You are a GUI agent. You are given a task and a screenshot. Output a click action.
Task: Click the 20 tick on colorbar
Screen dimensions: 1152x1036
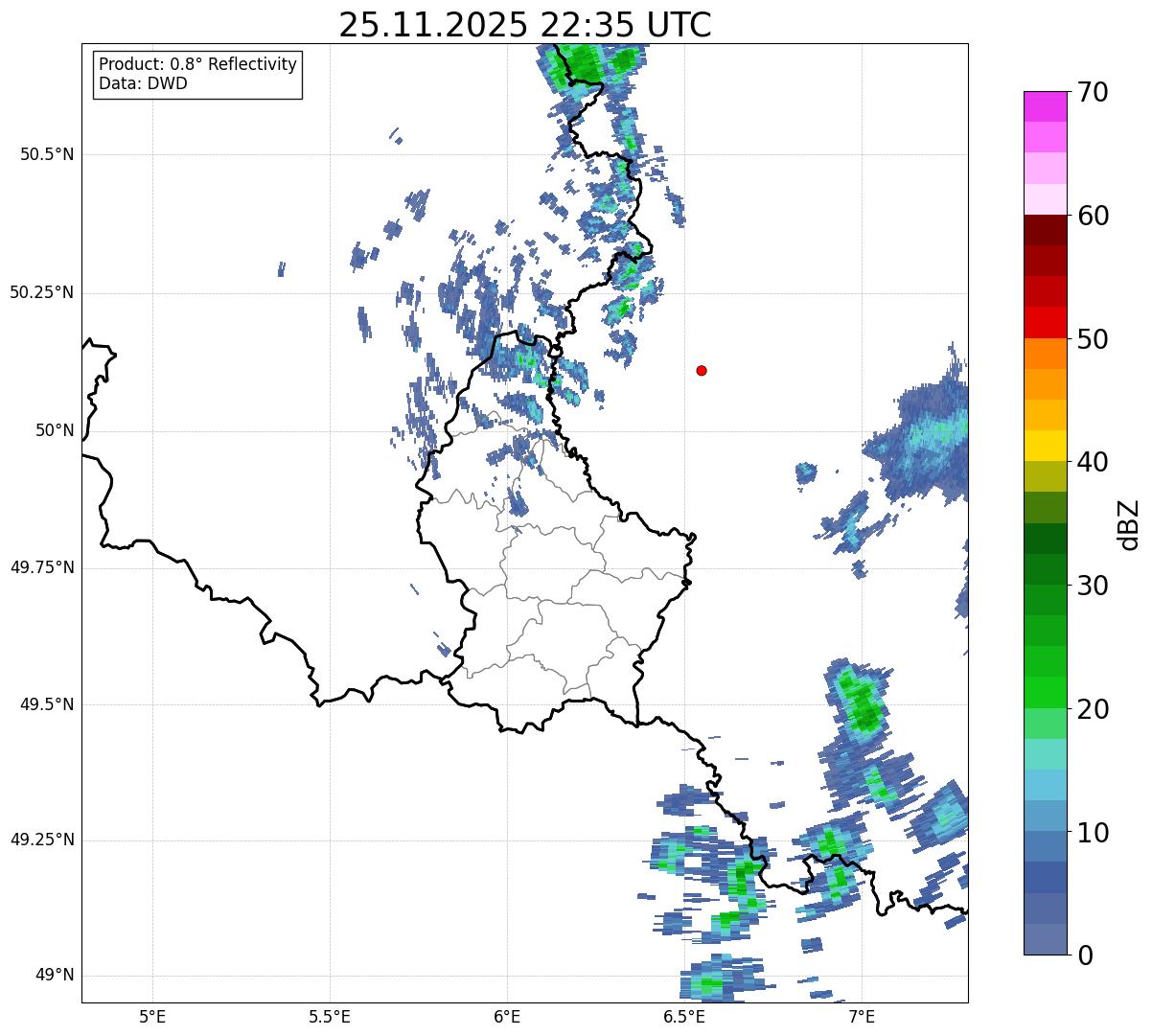pos(1094,709)
